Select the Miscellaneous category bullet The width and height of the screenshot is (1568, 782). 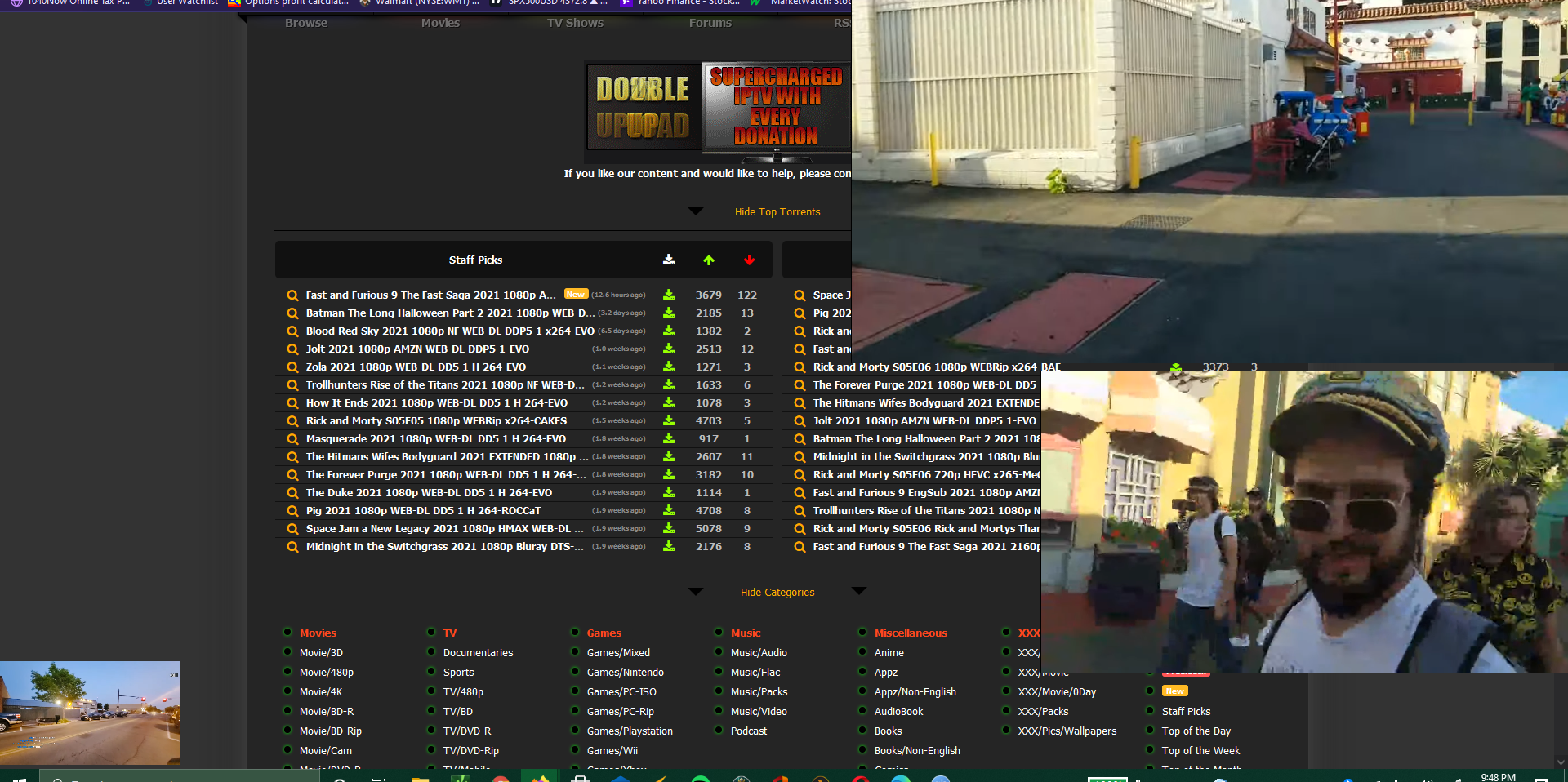coord(862,632)
